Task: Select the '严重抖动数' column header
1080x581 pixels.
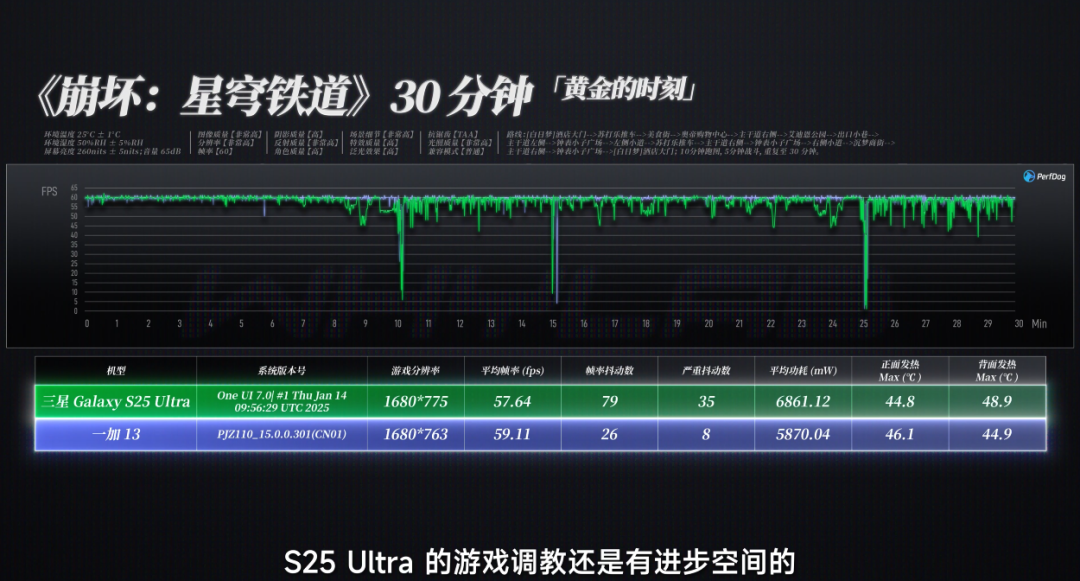Action: [706, 370]
